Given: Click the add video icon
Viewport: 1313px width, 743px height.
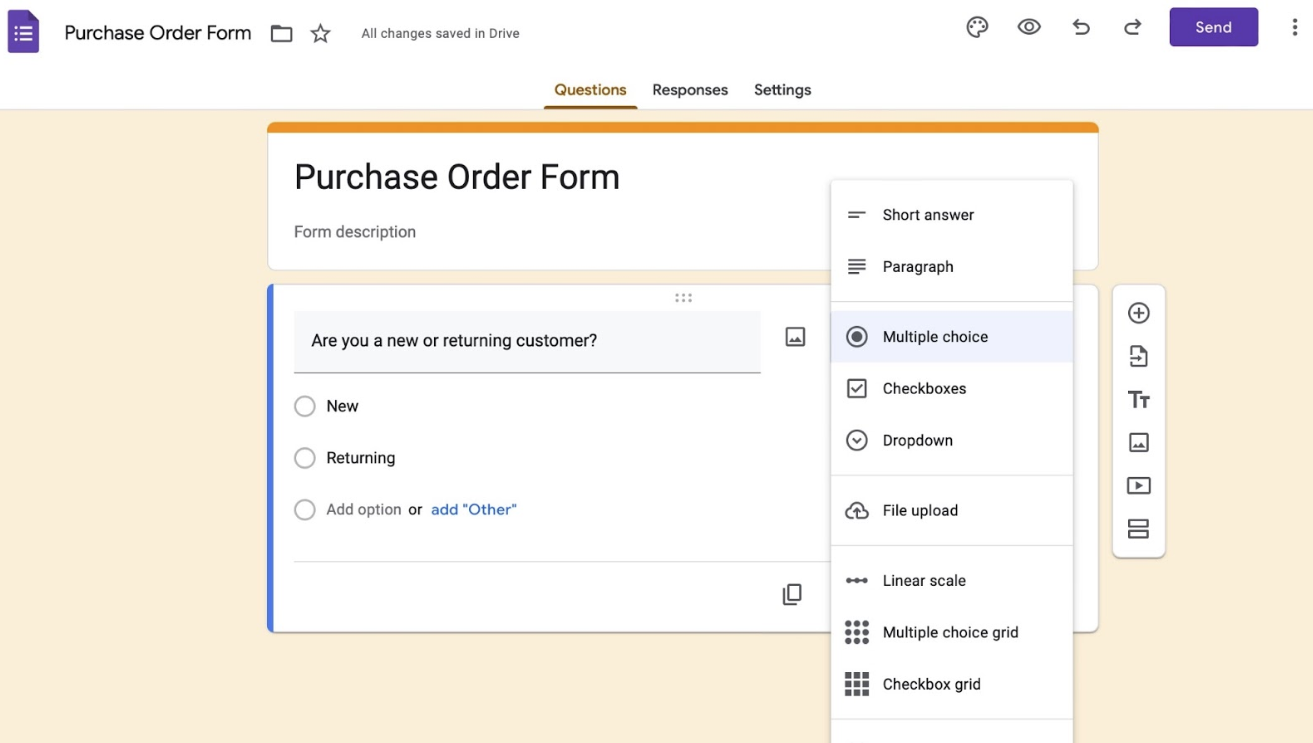Looking at the screenshot, I should tap(1138, 486).
